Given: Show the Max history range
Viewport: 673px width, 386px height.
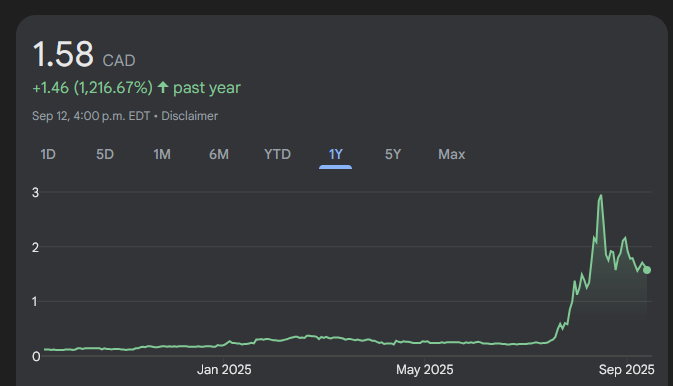Looking at the screenshot, I should (x=452, y=154).
